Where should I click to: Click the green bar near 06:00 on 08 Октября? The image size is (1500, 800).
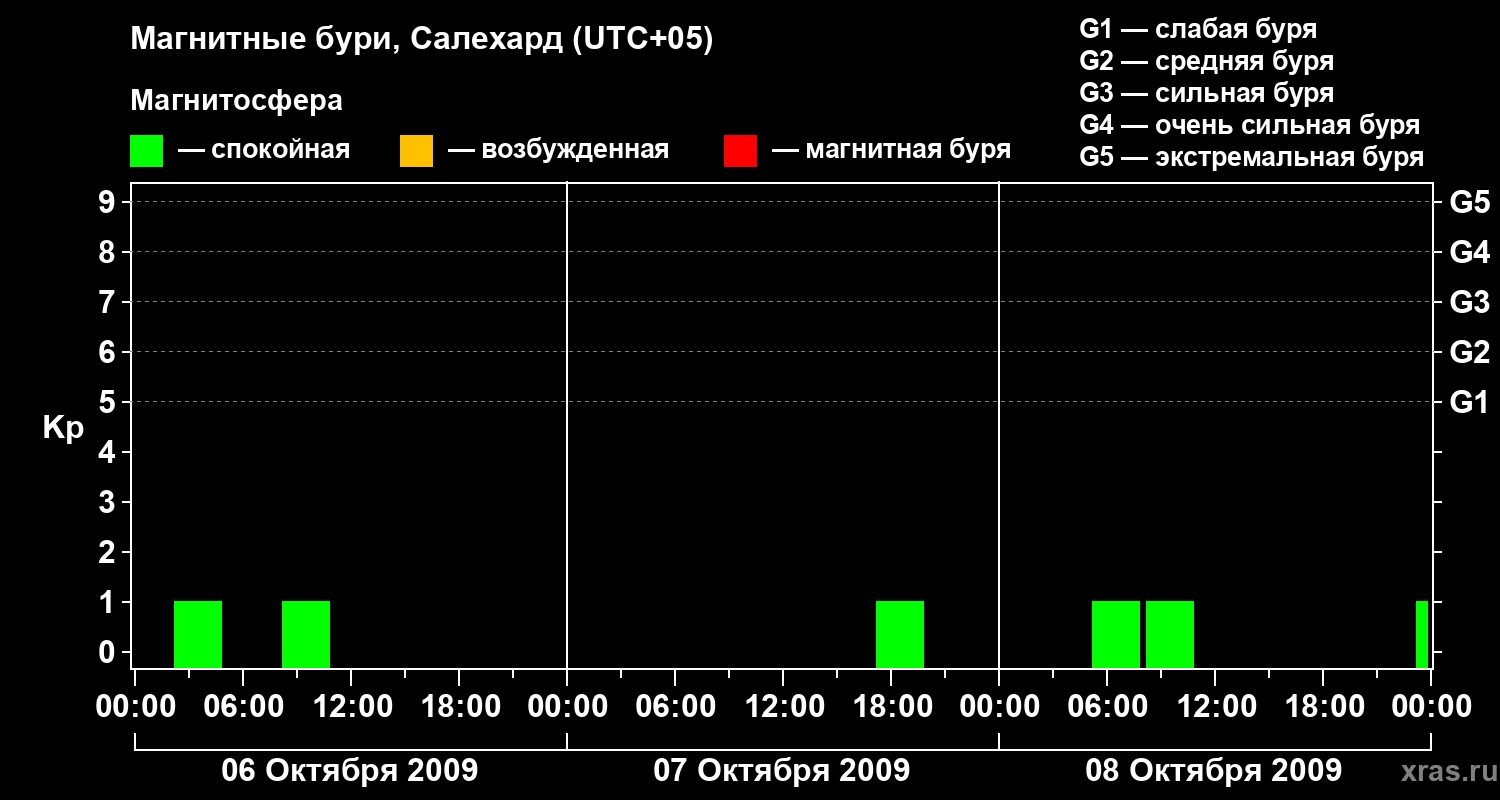point(1116,634)
